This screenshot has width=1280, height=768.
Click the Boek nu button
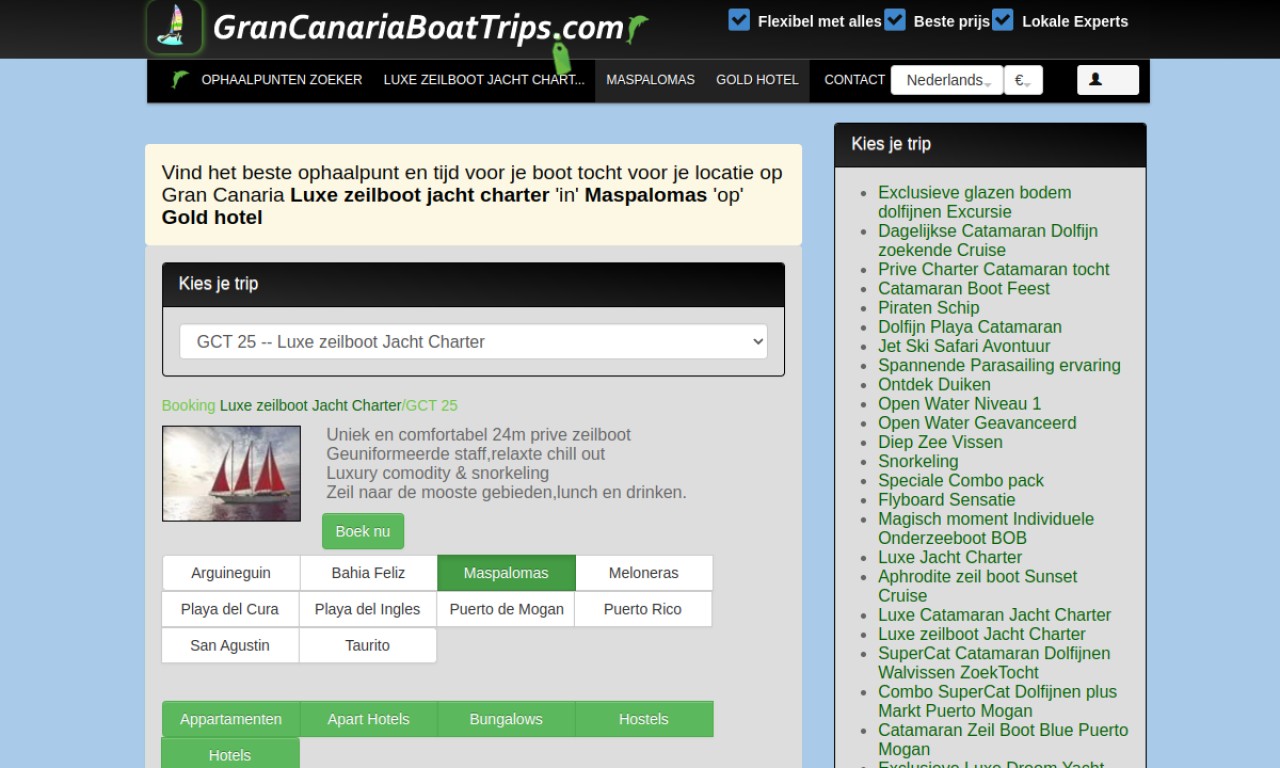(363, 531)
